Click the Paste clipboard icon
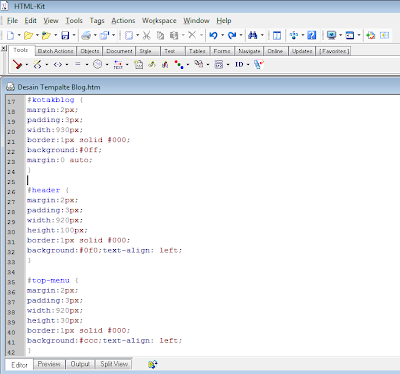Screen dimensions: 400x374 (174, 35)
